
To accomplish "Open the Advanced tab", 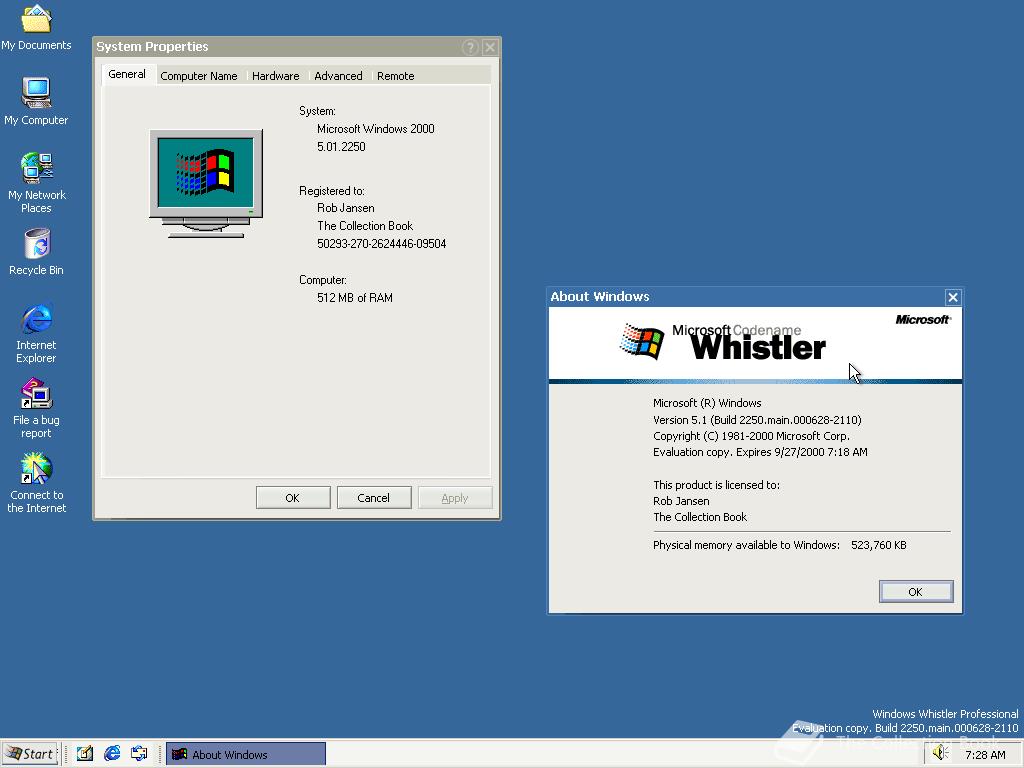I will coord(338,76).
